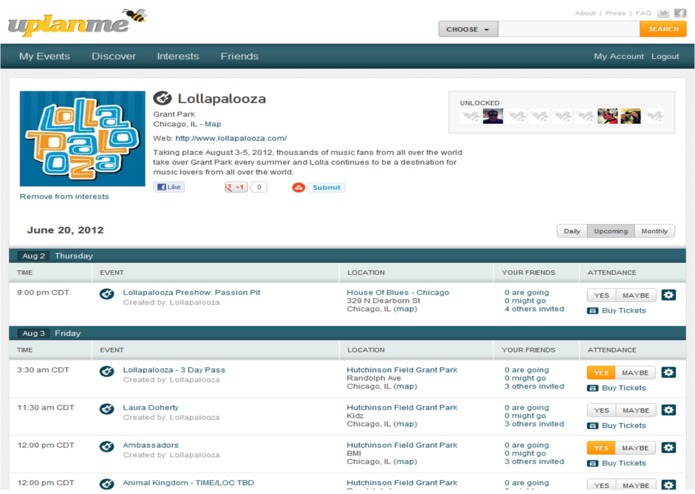Screen dimensions: 695x494
Task: Click the orange SEARCH button
Action: (x=663, y=29)
